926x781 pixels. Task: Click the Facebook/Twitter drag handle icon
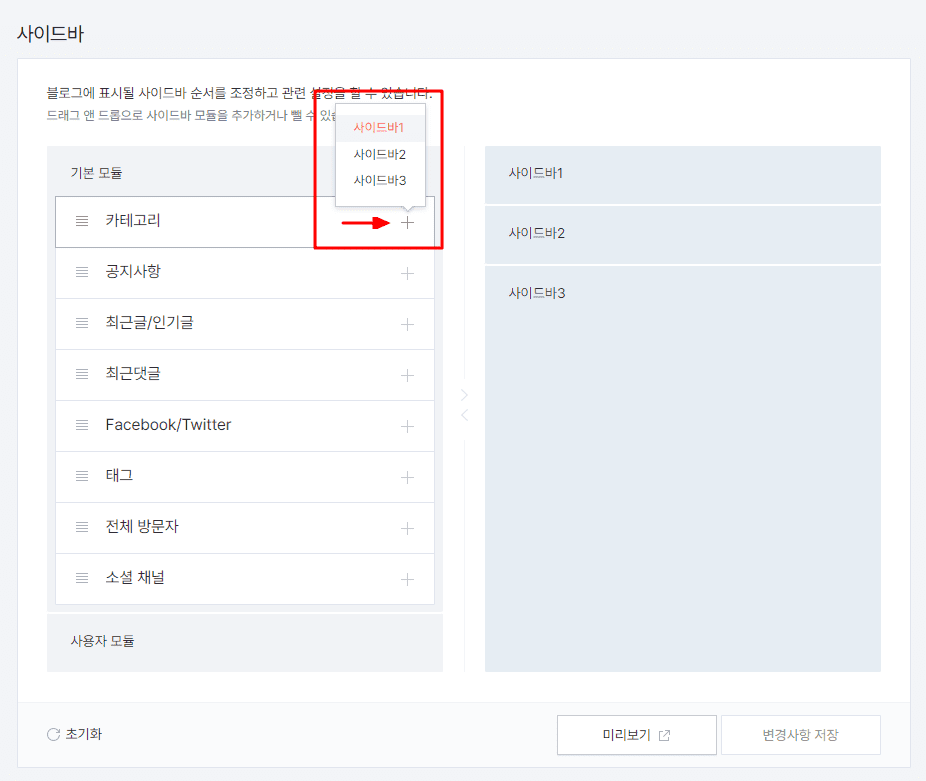(x=81, y=425)
